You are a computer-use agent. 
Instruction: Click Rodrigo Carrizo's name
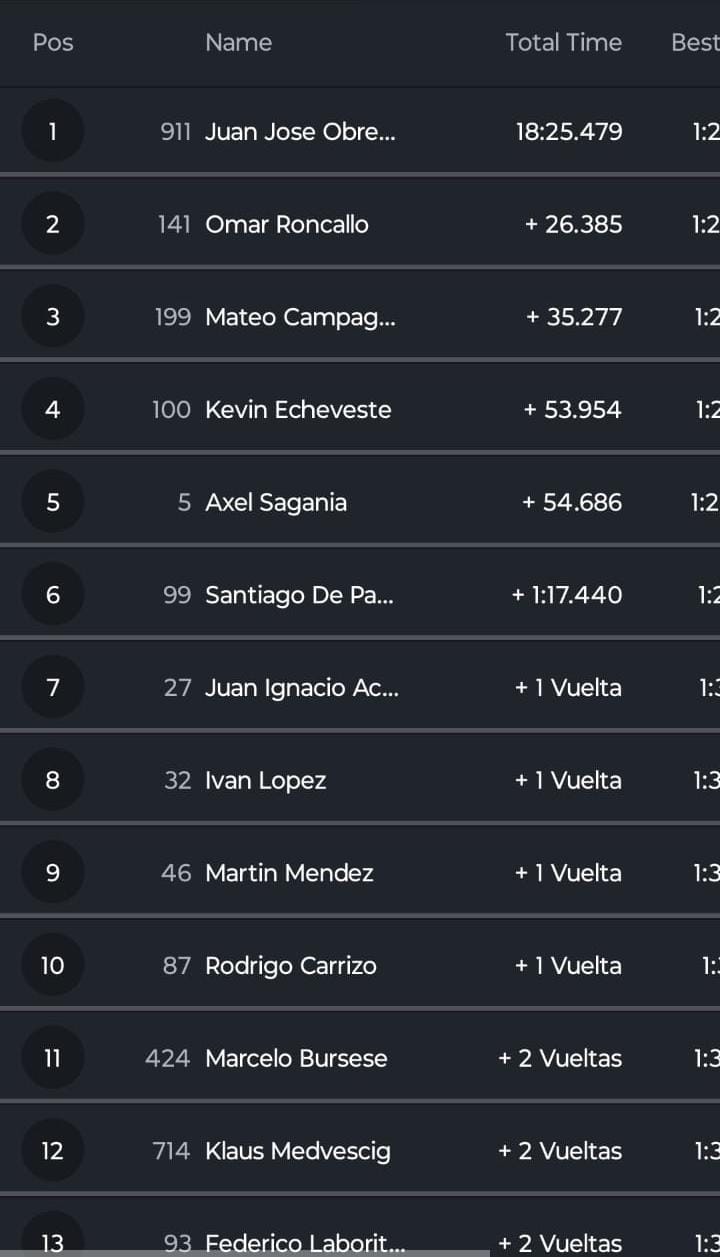click(x=291, y=966)
